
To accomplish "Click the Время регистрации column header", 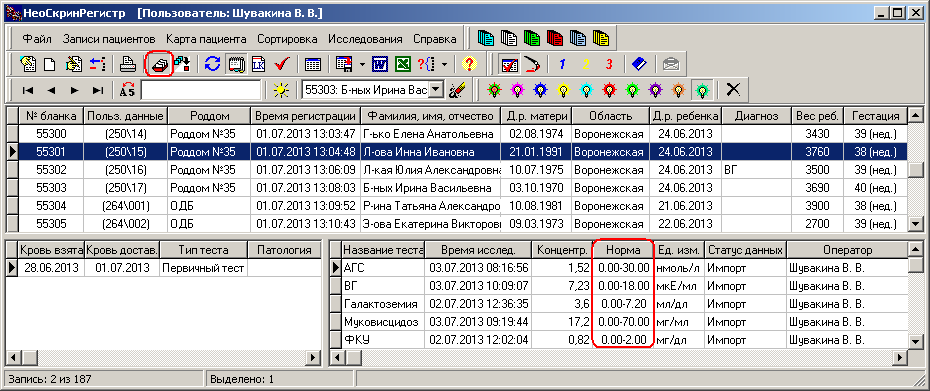I will 305,116.
